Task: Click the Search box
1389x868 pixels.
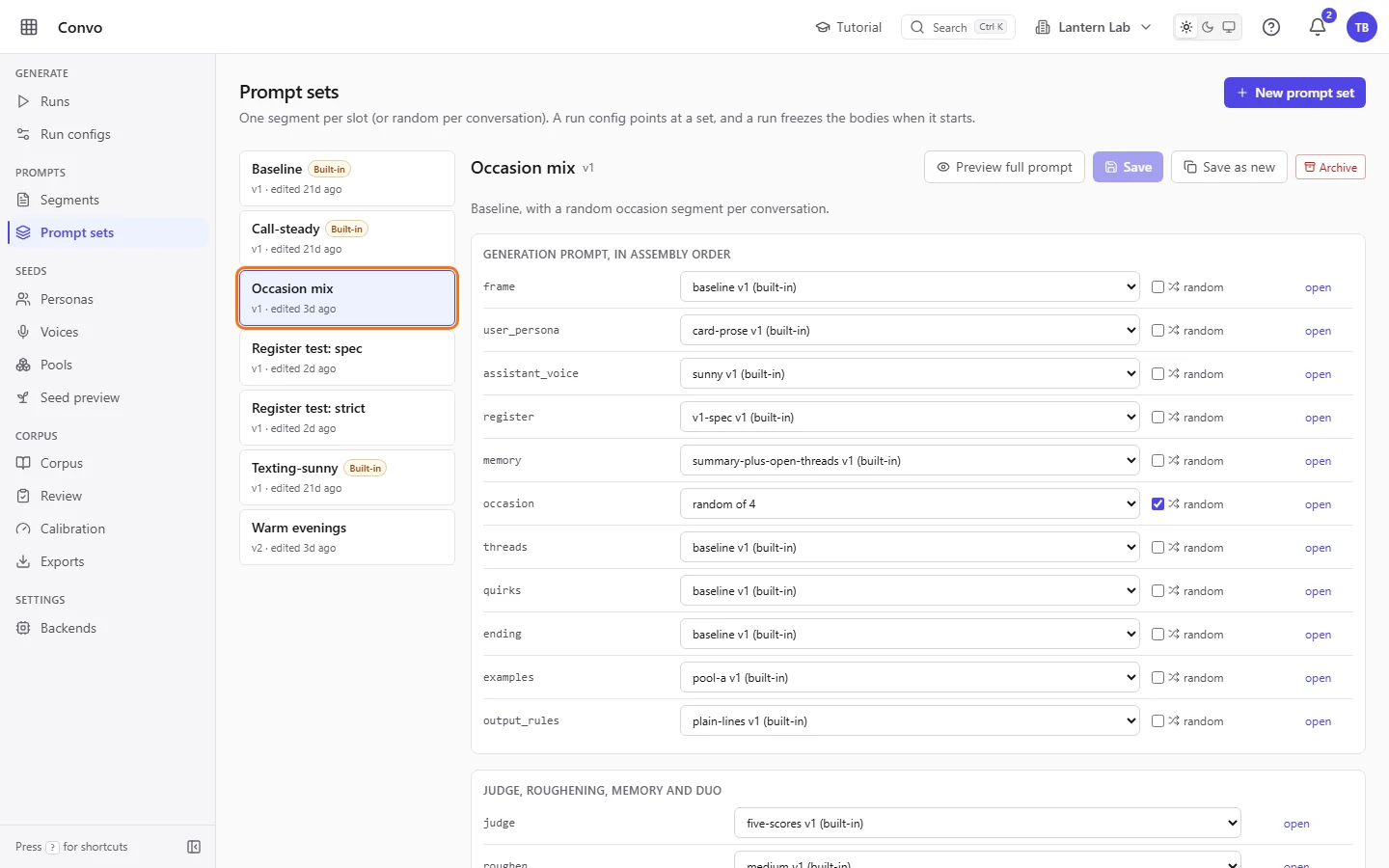Action: click(958, 27)
